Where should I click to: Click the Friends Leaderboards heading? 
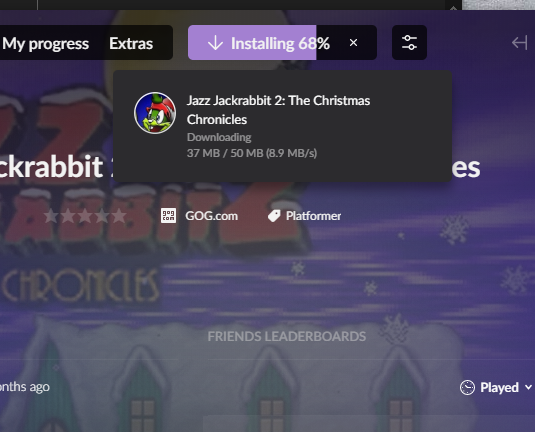[287, 336]
